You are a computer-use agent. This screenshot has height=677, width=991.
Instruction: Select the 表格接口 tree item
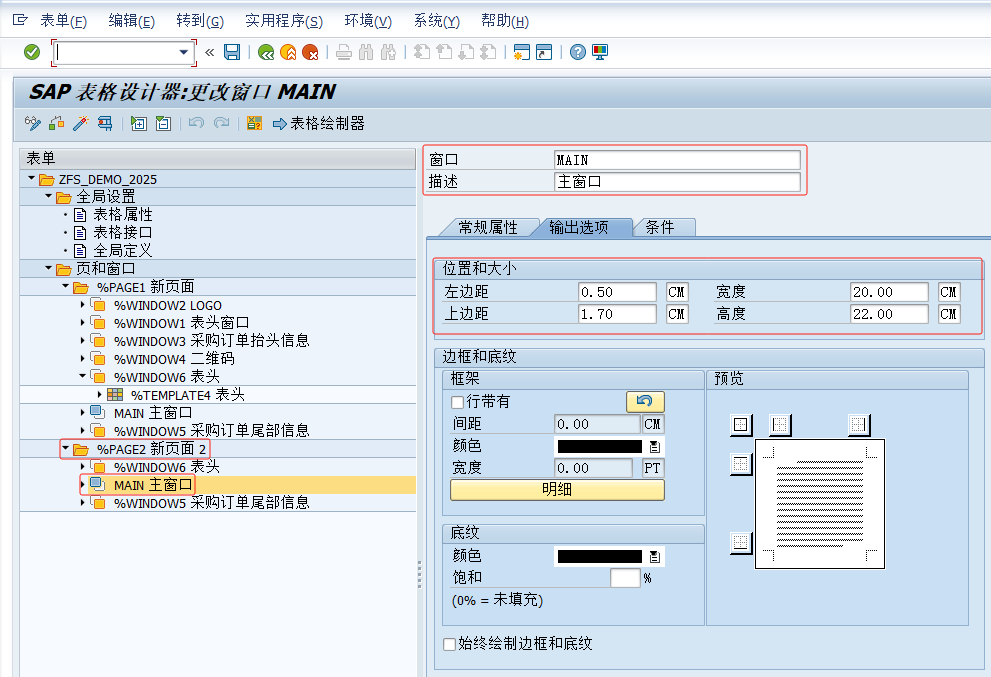[123, 232]
